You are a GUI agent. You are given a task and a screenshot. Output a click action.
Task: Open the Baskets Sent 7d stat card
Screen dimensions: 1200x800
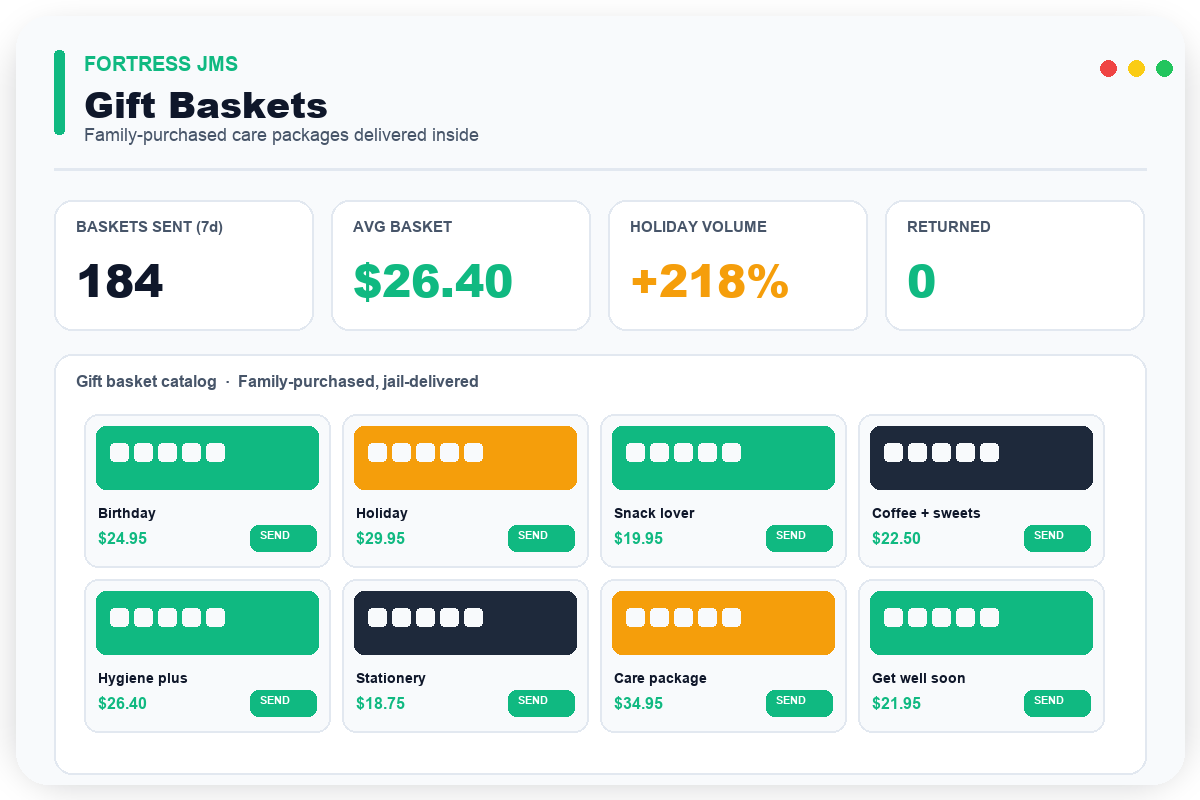pyautogui.click(x=184, y=265)
